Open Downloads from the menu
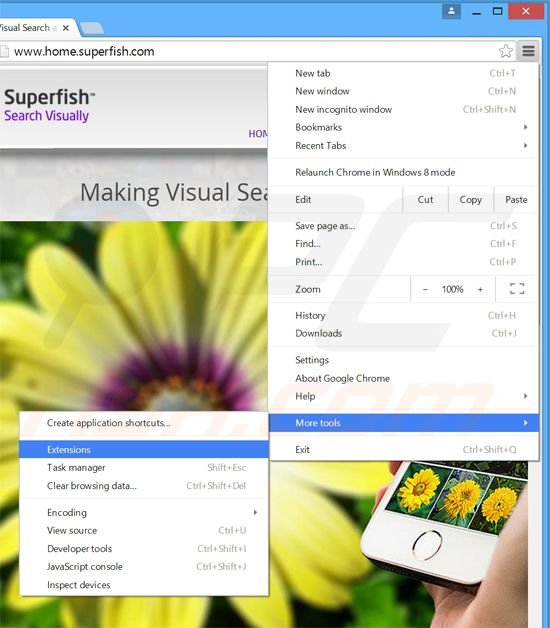Image resolution: width=550 pixels, height=628 pixels. (x=404, y=333)
